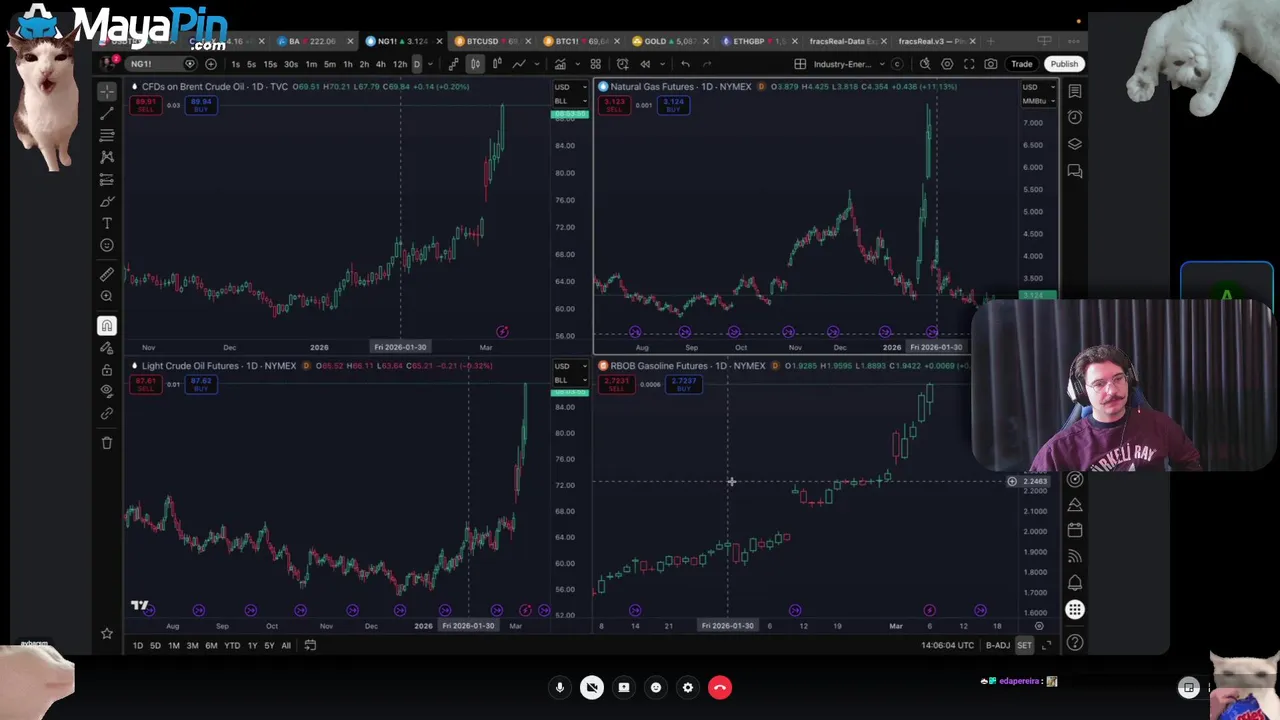This screenshot has height=720, width=1280.
Task: Select the 1s time interval
Action: coord(235,64)
